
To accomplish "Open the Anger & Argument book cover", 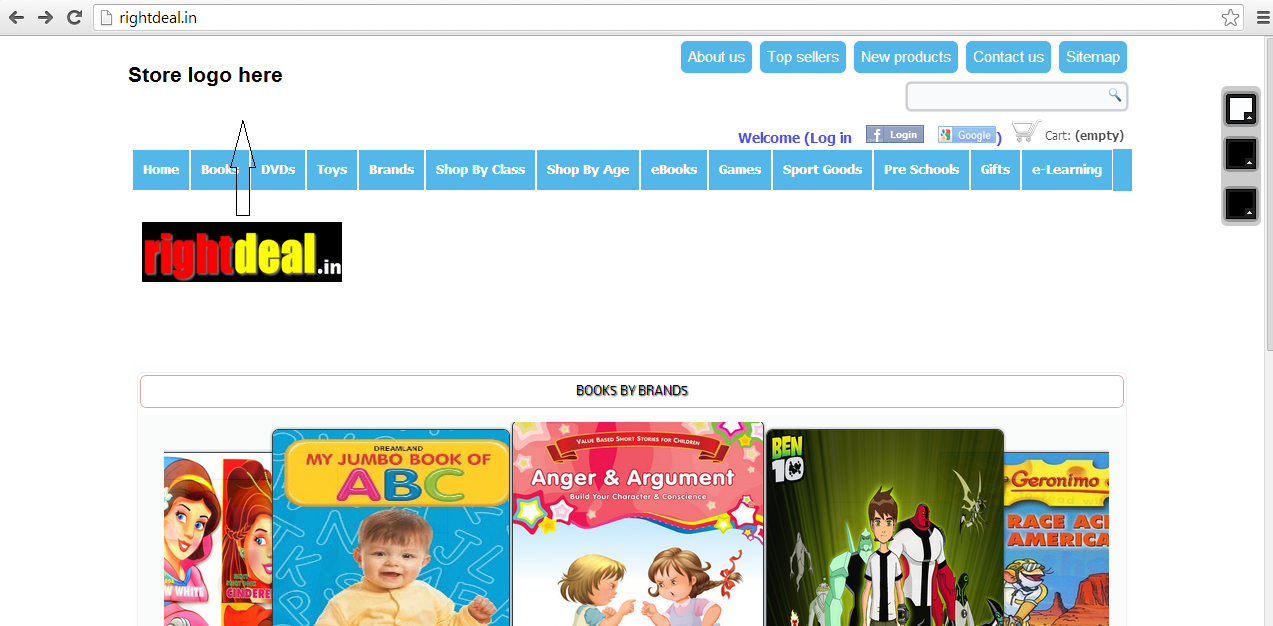I will click(x=638, y=524).
